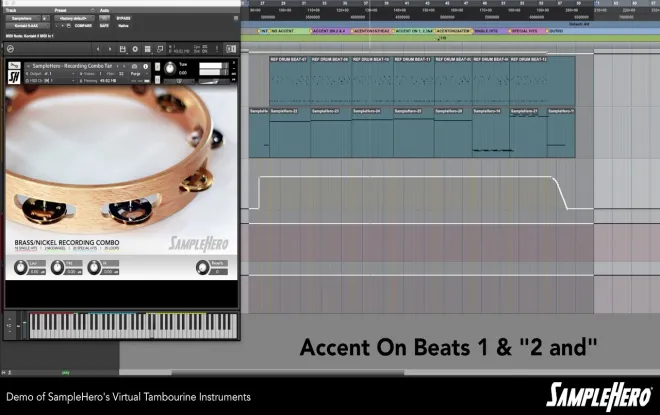Go to previous instrument in Kontakt toolbar
Image resolution: width=660 pixels, height=415 pixels.
pos(98,49)
